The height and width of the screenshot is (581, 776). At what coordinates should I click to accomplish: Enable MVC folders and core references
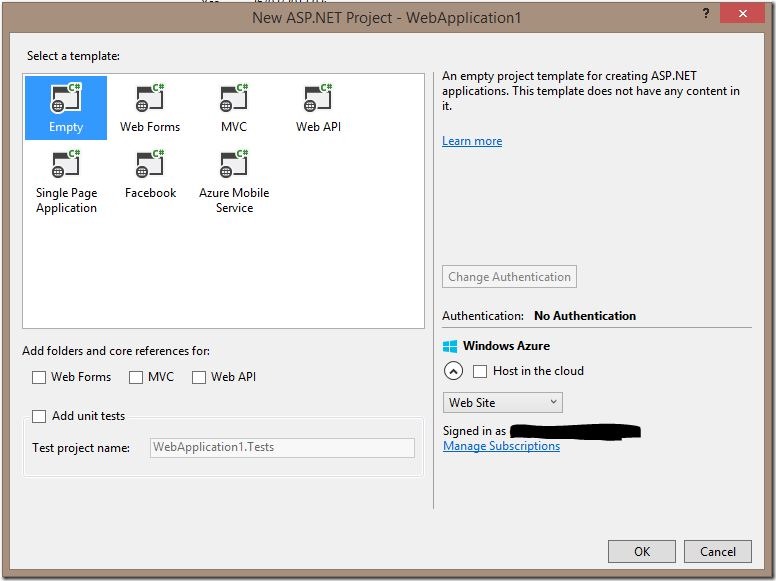pyautogui.click(x=136, y=377)
